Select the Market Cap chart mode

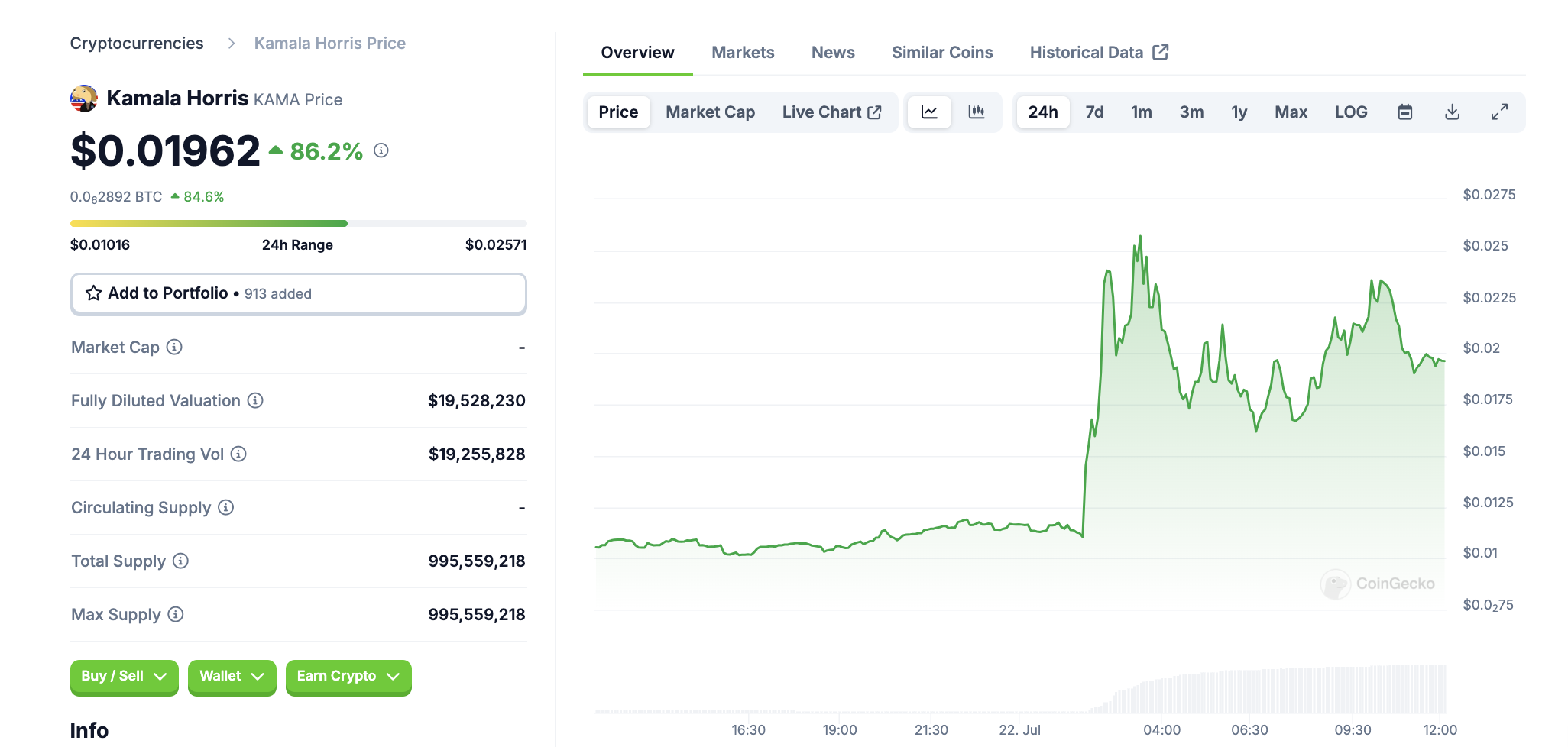710,112
